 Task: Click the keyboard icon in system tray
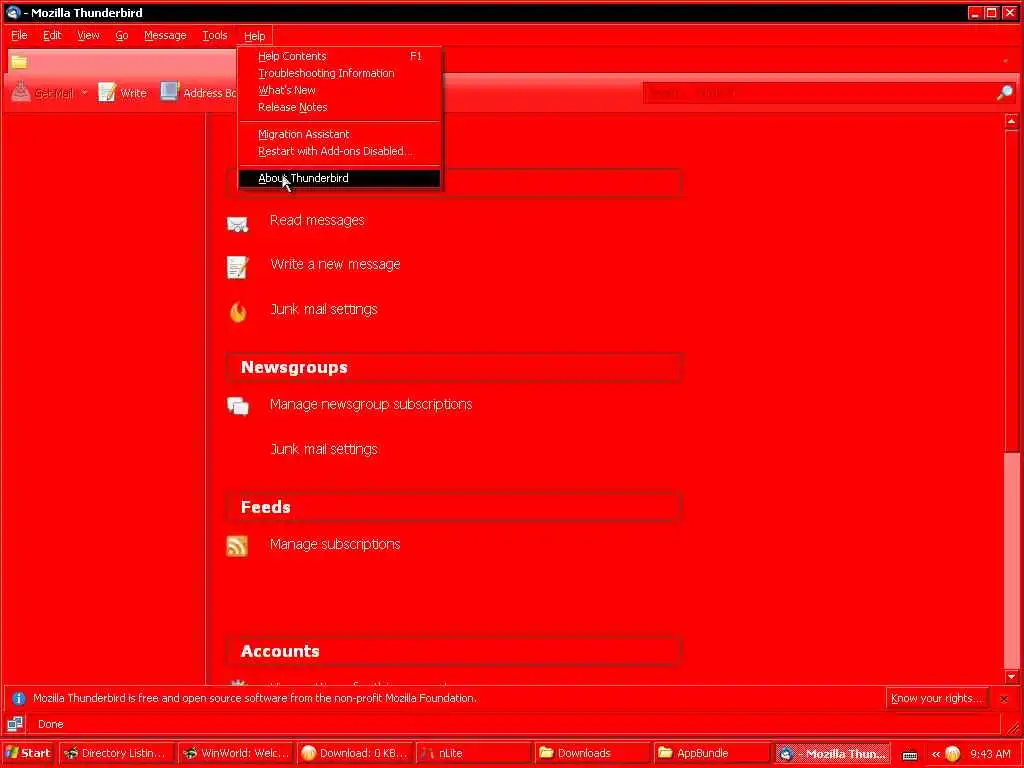[910, 755]
